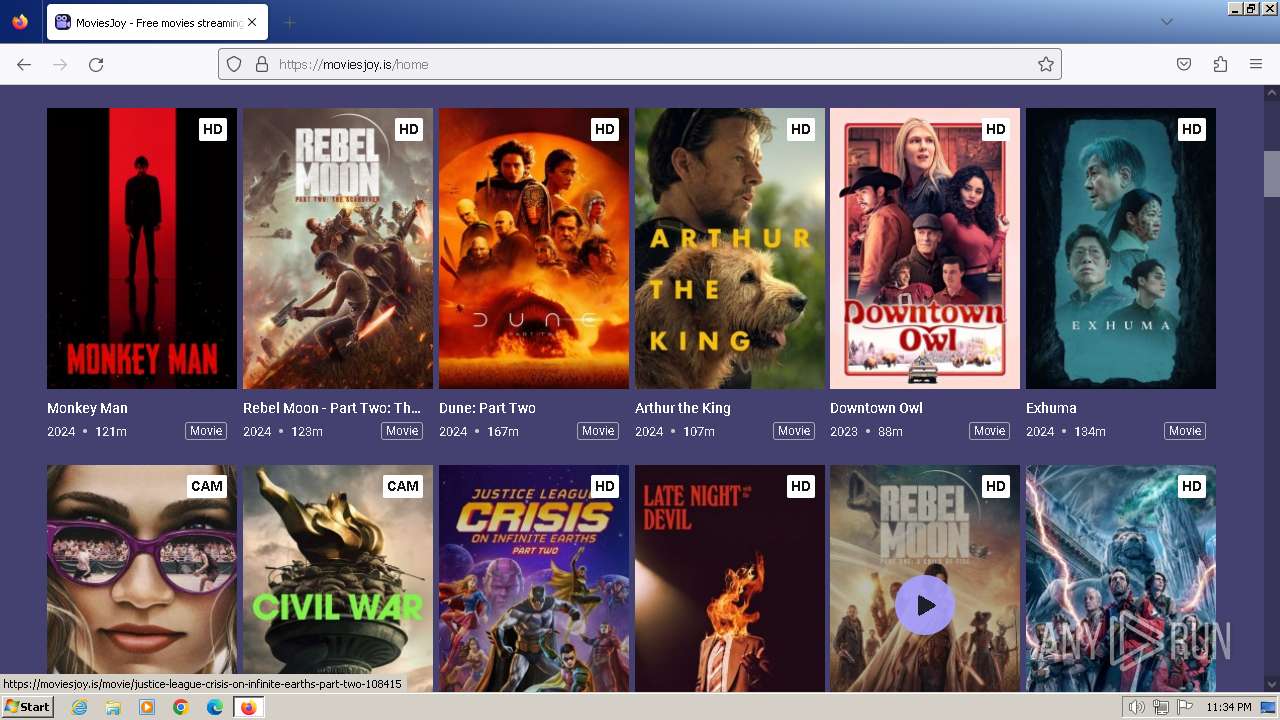Open the Downtown Owl poster
The width and height of the screenshot is (1280, 720).
925,248
